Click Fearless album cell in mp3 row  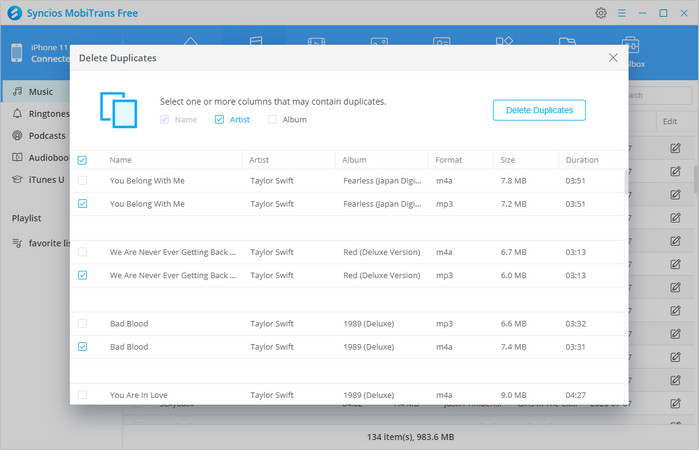382,204
